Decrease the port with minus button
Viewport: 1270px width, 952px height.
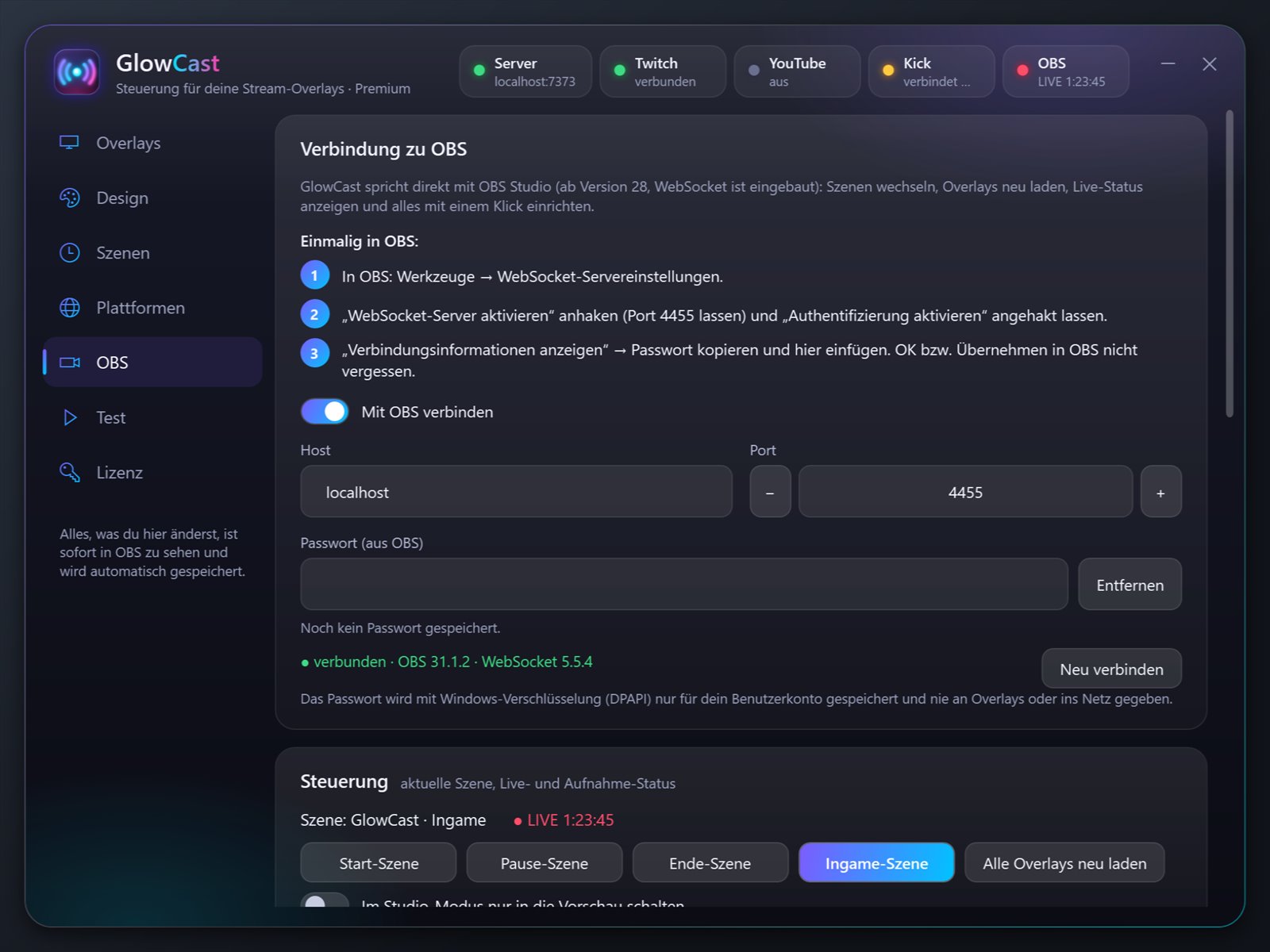(x=770, y=492)
